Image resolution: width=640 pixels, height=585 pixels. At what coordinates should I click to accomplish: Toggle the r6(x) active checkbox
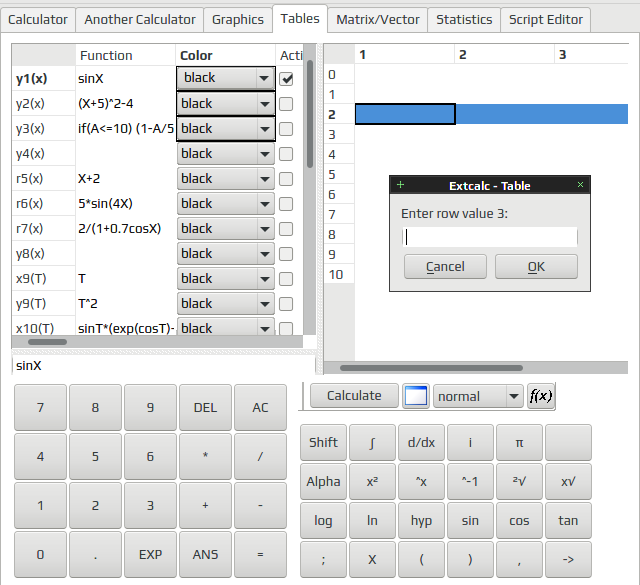(286, 204)
